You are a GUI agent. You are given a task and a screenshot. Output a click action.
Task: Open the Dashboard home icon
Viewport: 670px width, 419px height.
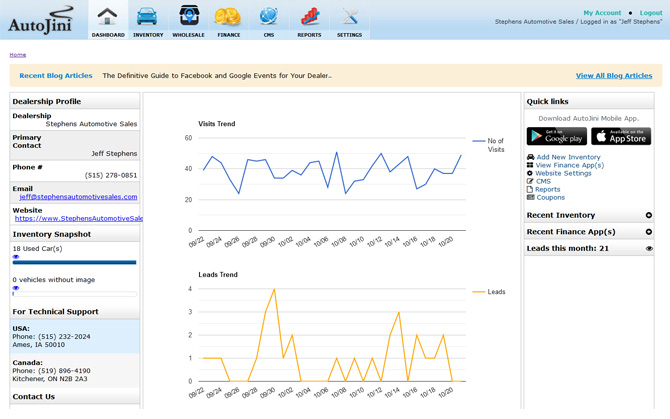[x=107, y=17]
